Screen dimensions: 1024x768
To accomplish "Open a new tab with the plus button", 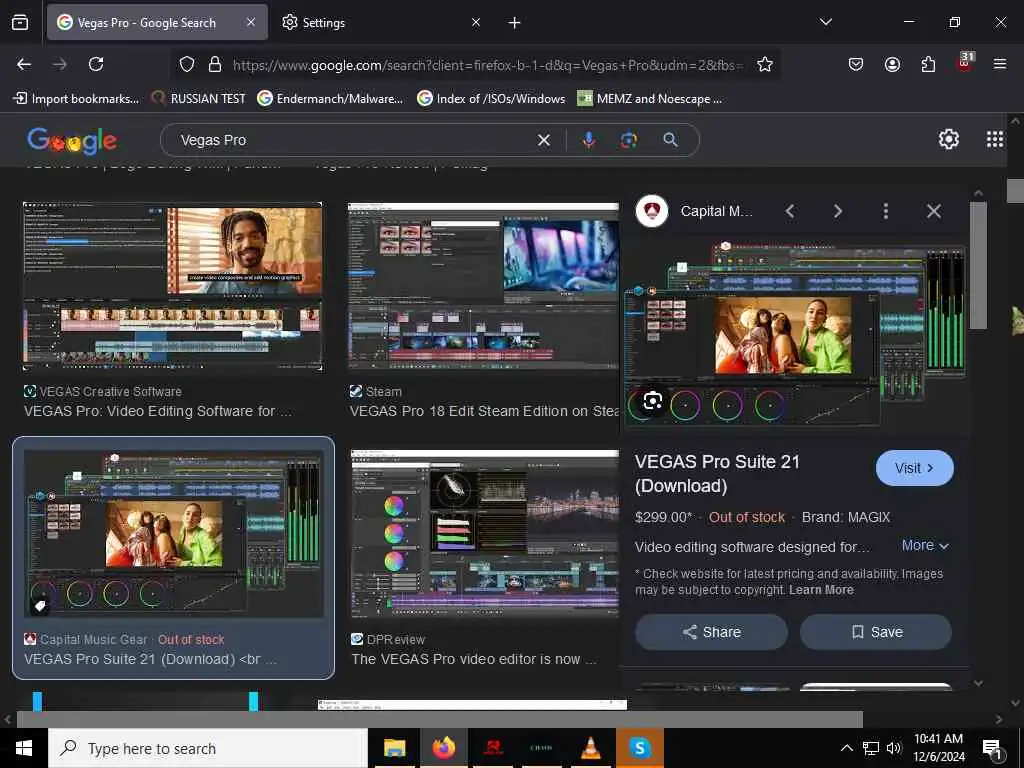I will pos(515,23).
